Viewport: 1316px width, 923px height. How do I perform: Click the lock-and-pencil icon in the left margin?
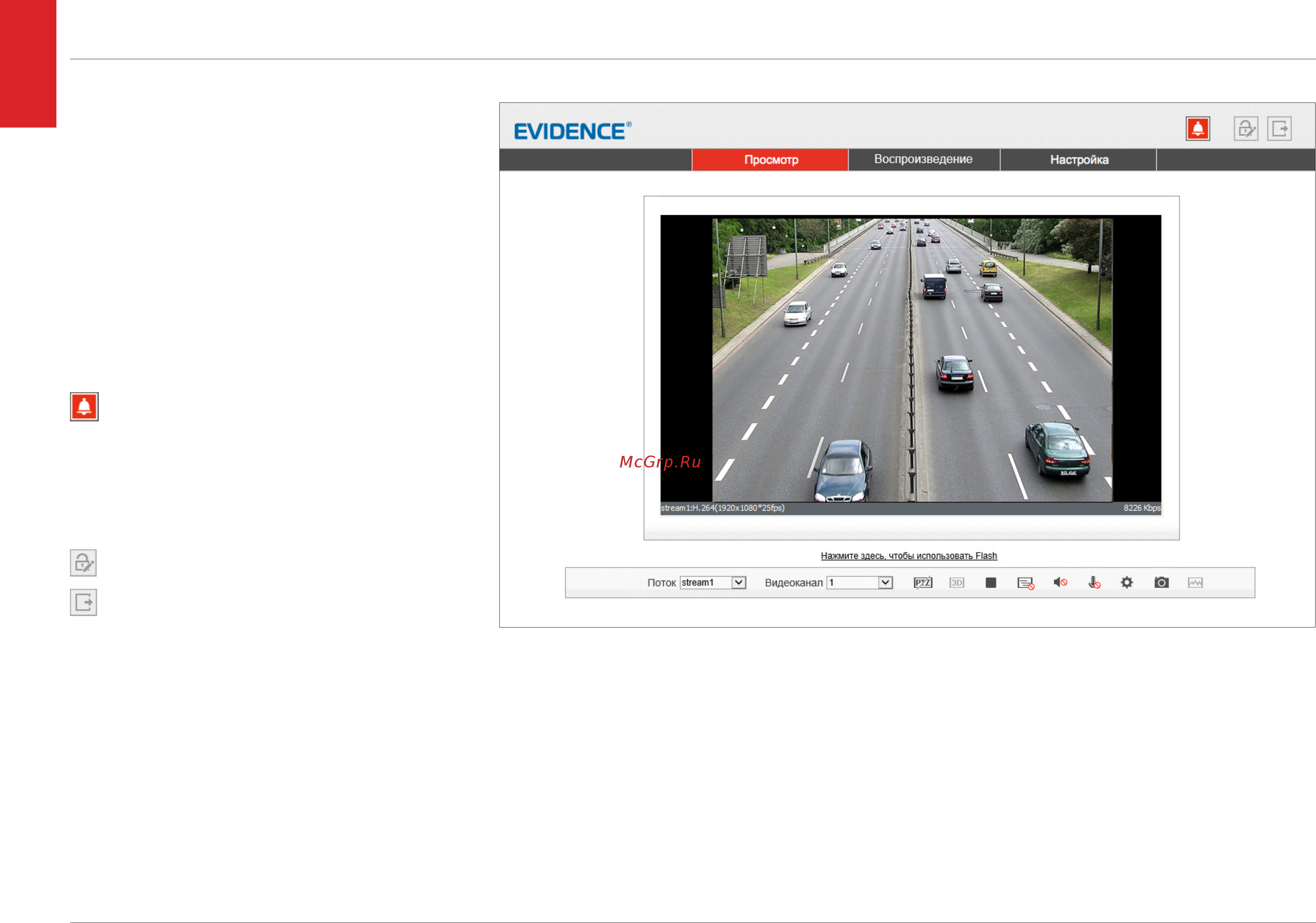pos(83,563)
